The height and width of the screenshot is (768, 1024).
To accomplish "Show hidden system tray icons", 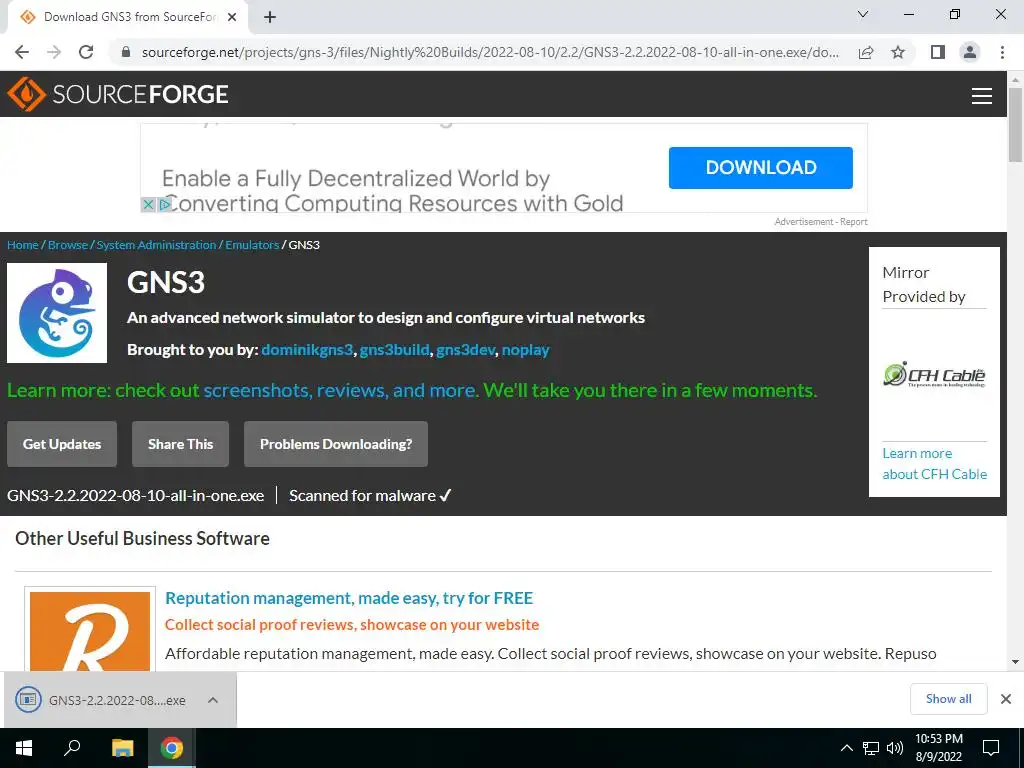I will click(846, 748).
